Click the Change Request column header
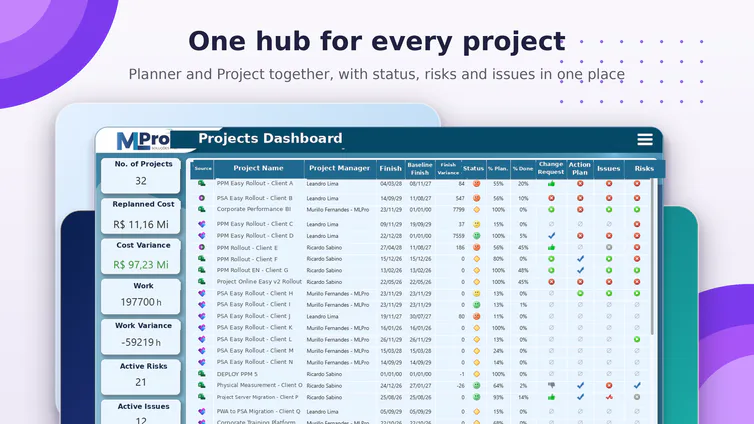 point(551,168)
